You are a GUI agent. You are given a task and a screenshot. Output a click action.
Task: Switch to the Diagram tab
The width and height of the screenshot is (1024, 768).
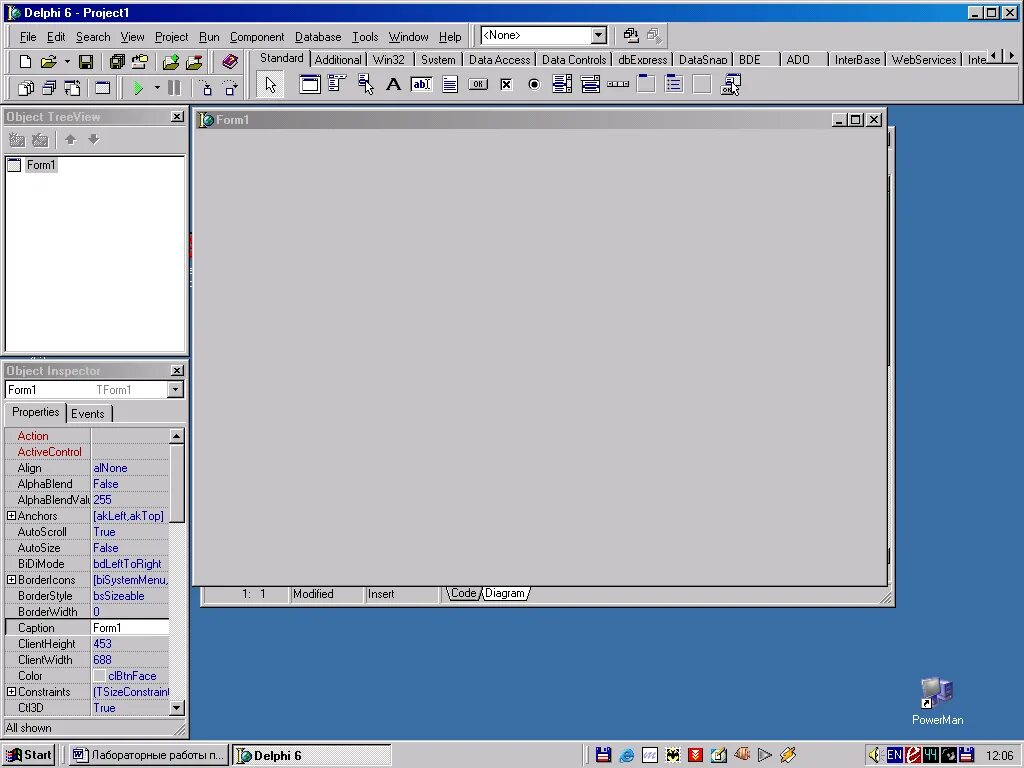504,593
